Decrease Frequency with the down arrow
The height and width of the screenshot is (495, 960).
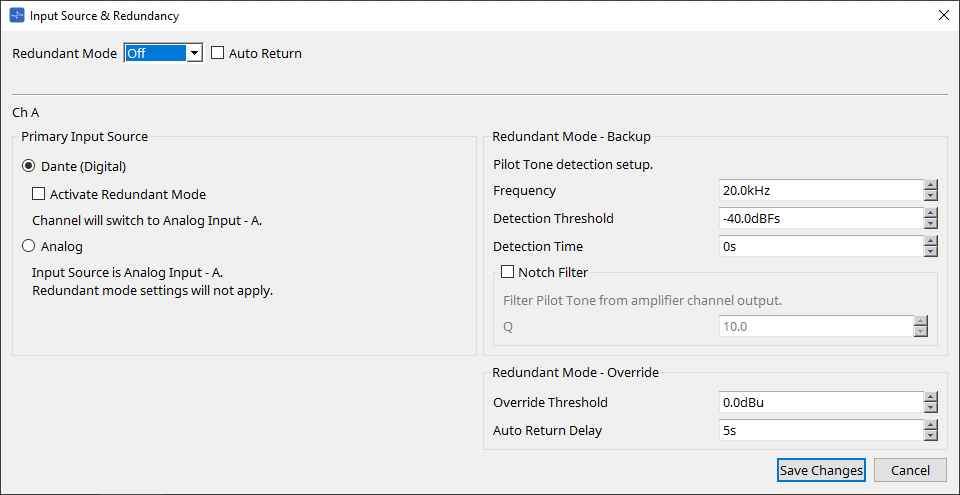tap(931, 196)
